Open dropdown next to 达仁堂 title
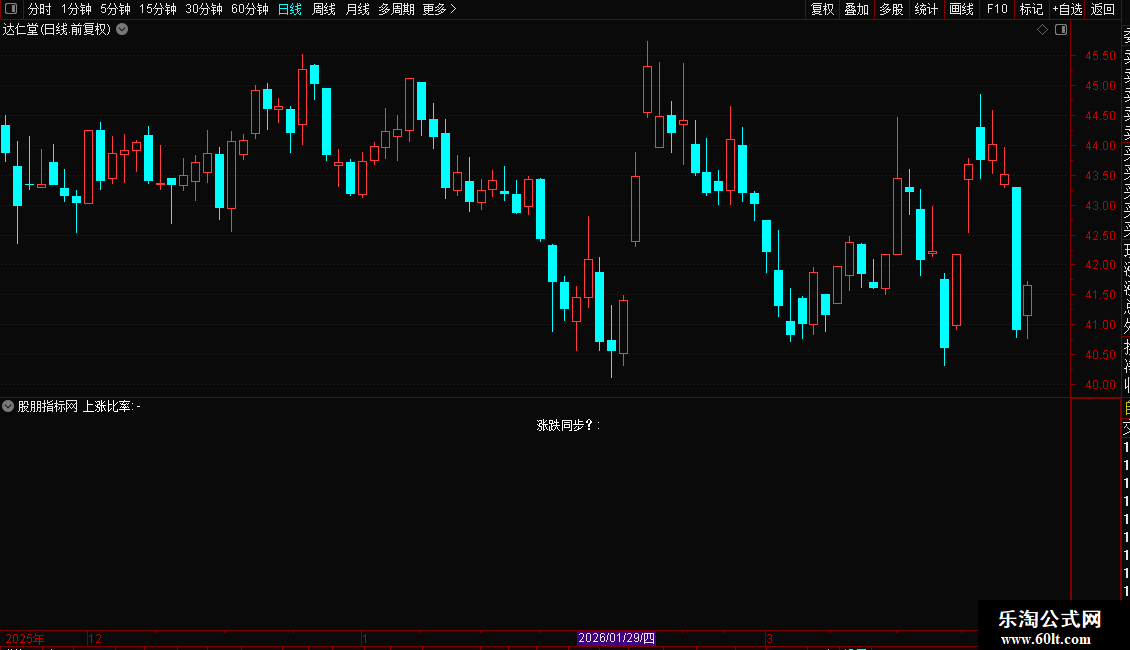 123,29
